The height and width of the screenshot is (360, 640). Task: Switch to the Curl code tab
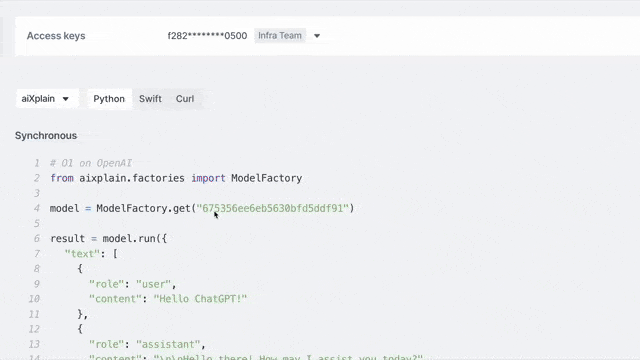click(185, 99)
